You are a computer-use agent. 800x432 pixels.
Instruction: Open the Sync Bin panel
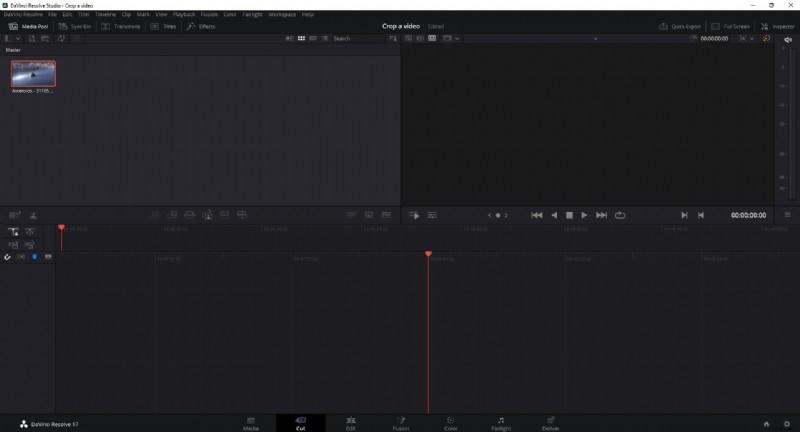[x=74, y=26]
